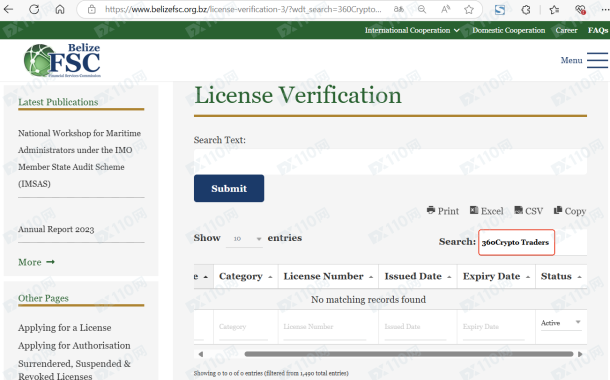This screenshot has width=610, height=380.
Task: Click the table horizontal scrollbar thumb
Action: (x=409, y=354)
